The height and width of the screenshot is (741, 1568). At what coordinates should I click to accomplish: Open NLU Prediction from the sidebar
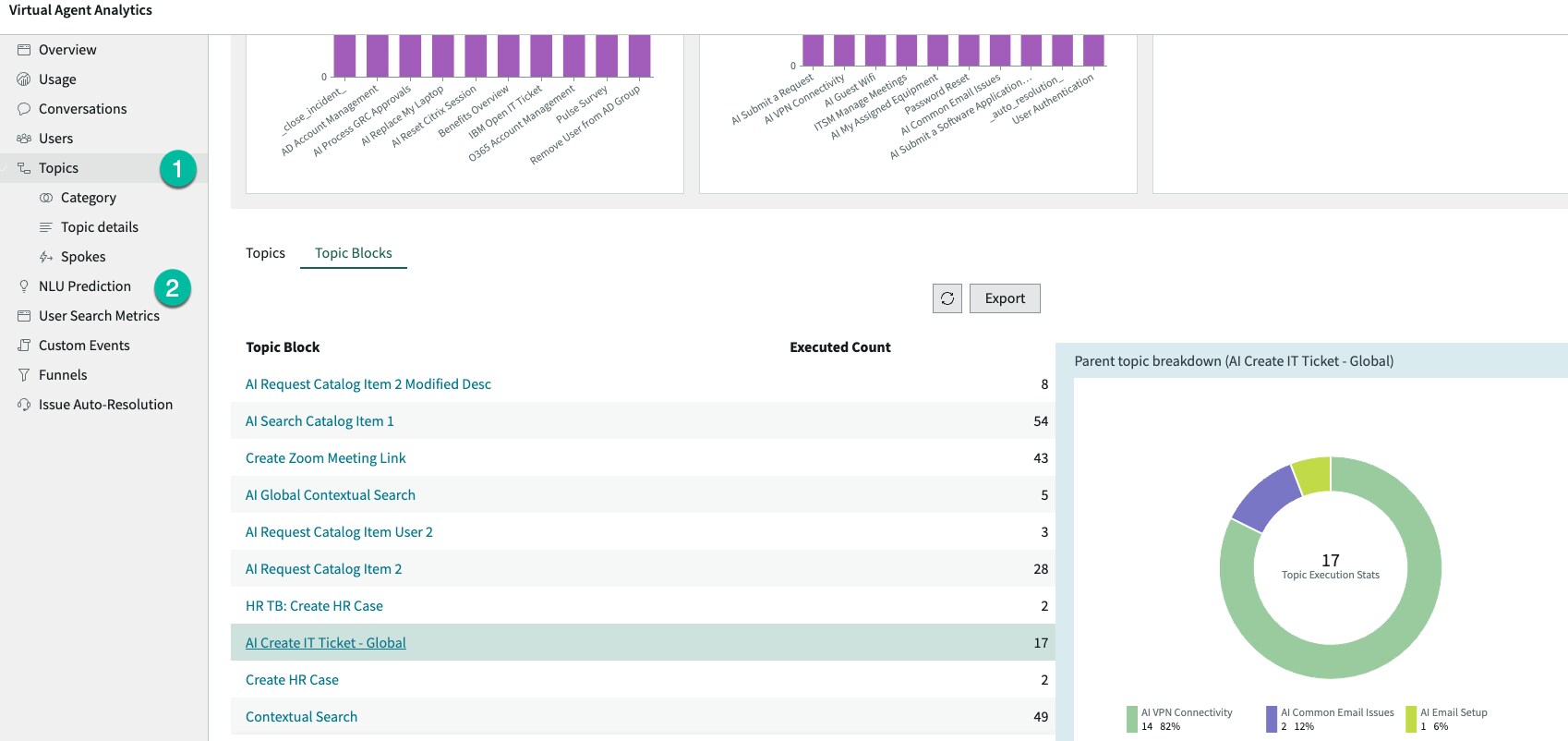point(85,286)
